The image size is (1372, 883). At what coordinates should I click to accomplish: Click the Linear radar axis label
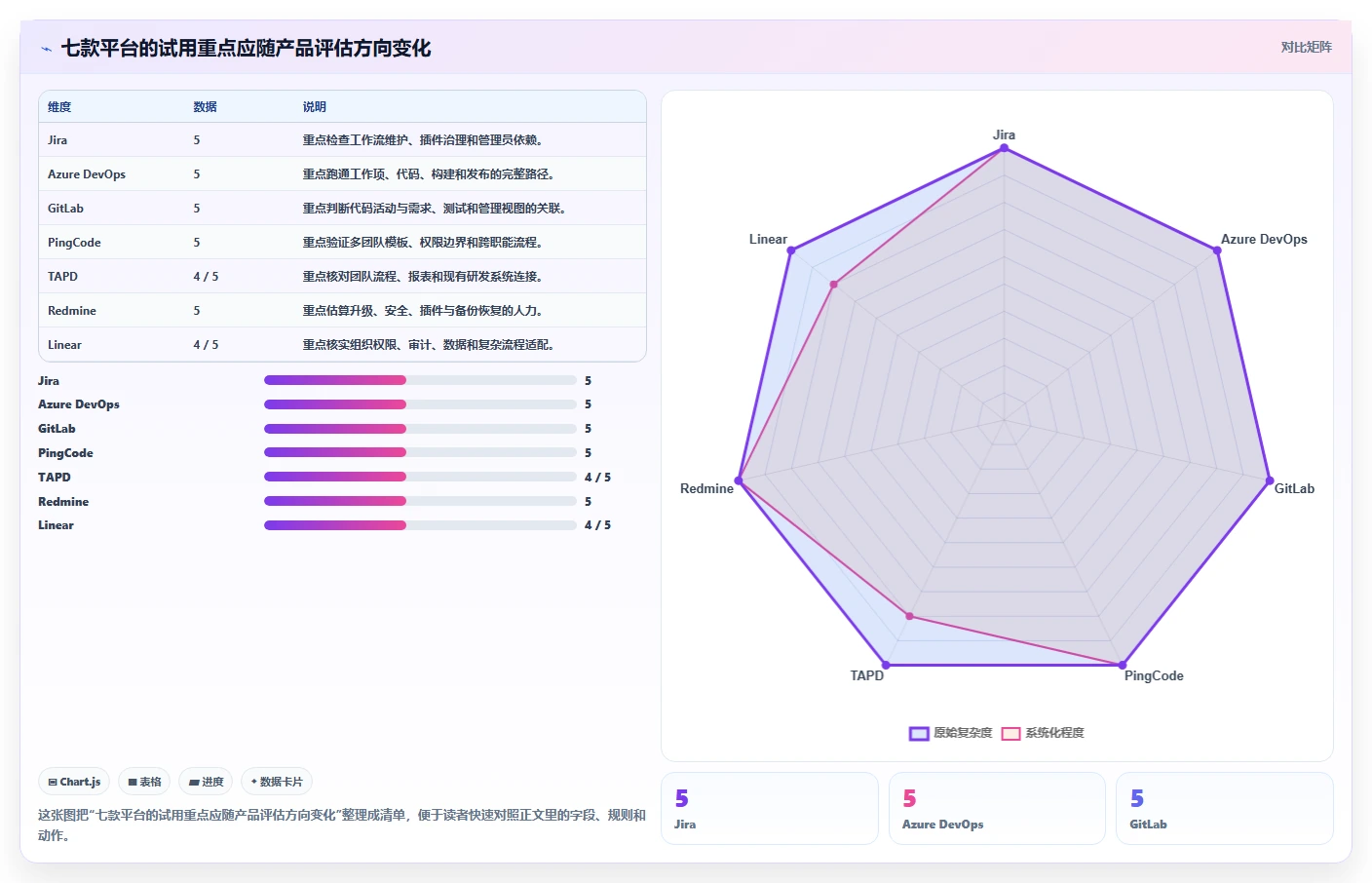click(768, 240)
